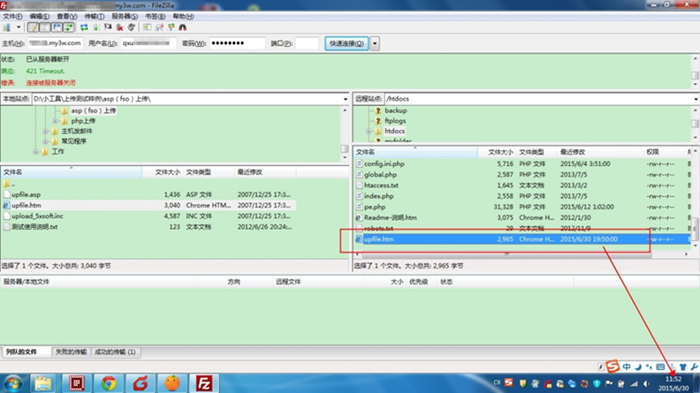Expand the php上传 folder tree node
This screenshot has width=700, height=393.
(x=55, y=121)
